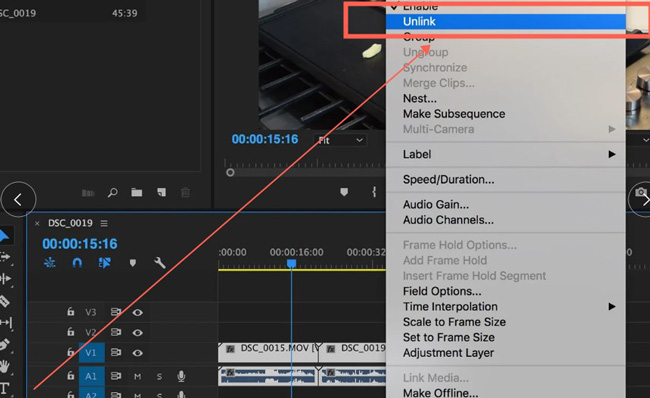Image resolution: width=650 pixels, height=398 pixels.
Task: Open Time Interpolation submenu
Action: click(x=506, y=306)
